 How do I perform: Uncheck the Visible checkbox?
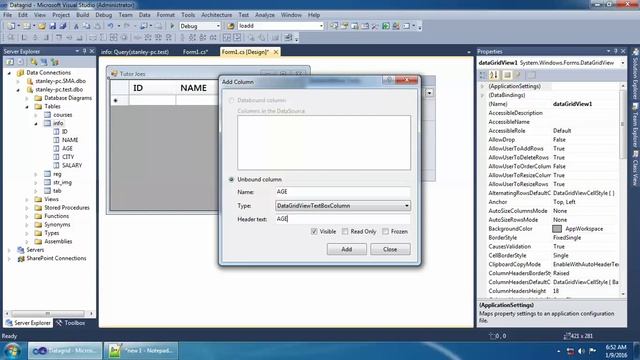314,231
